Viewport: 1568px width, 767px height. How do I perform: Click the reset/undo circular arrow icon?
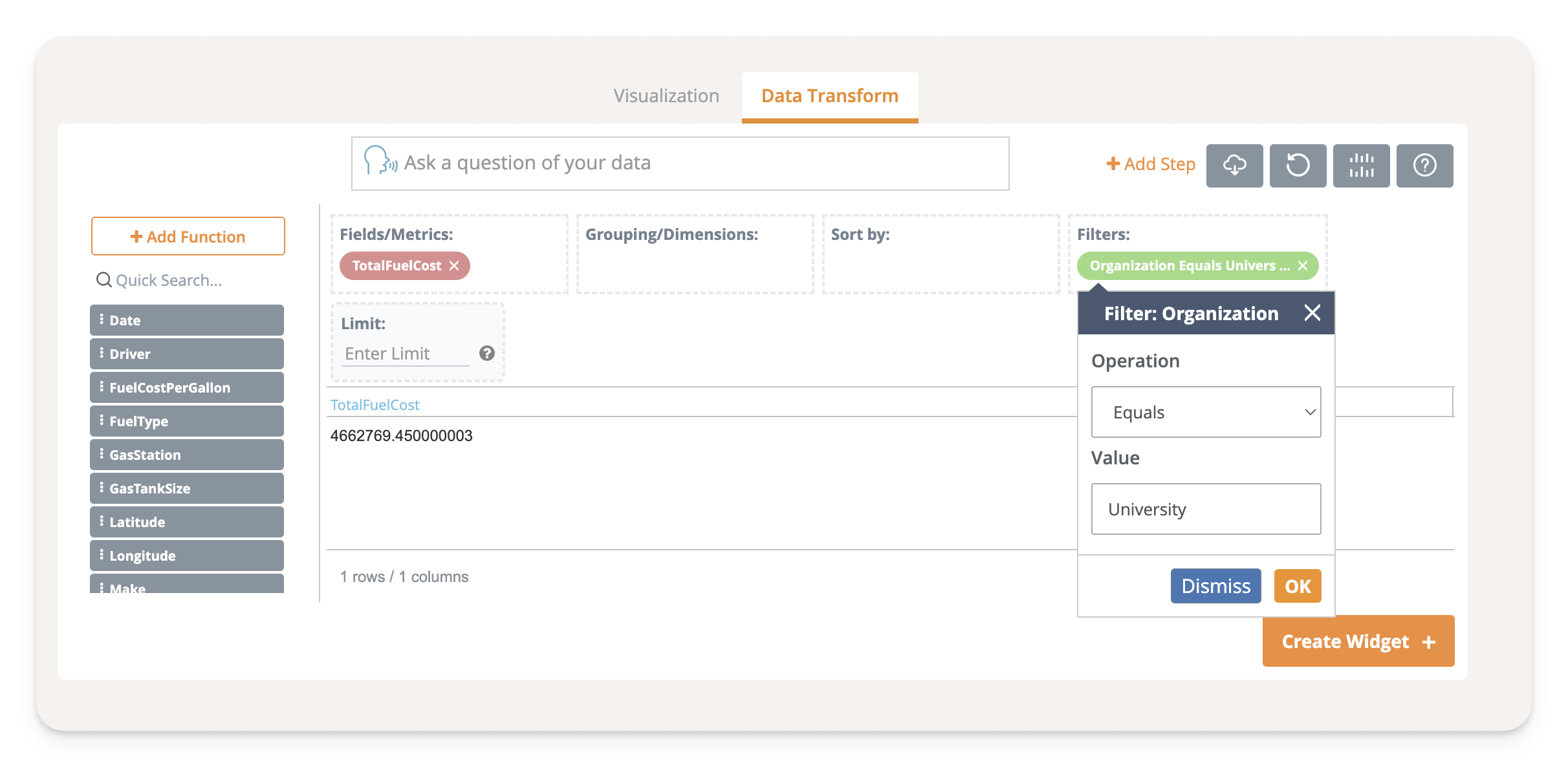tap(1297, 166)
